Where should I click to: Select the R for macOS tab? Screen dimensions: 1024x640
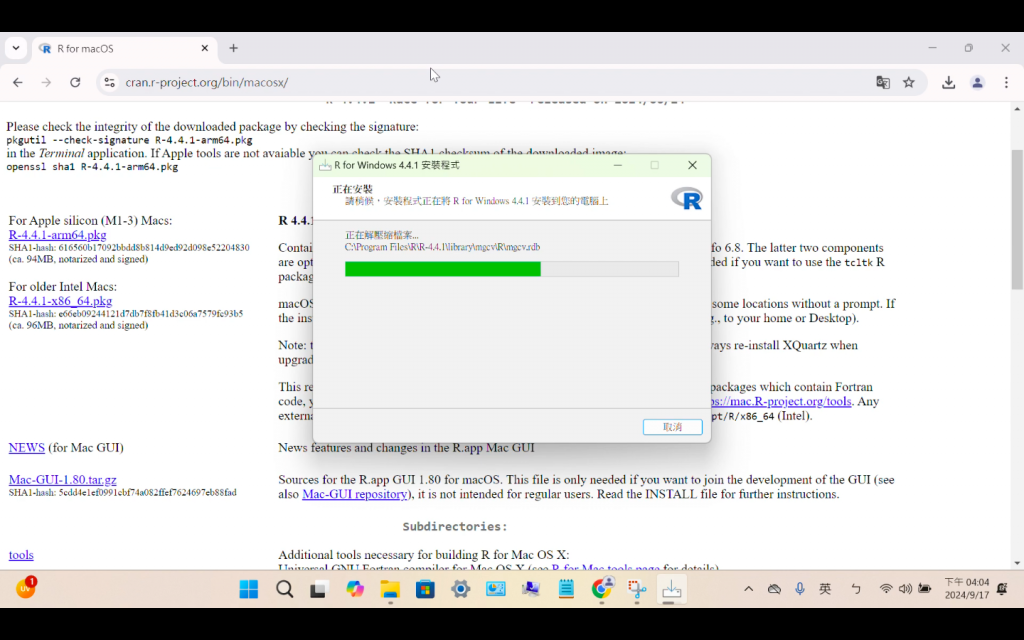point(124,48)
